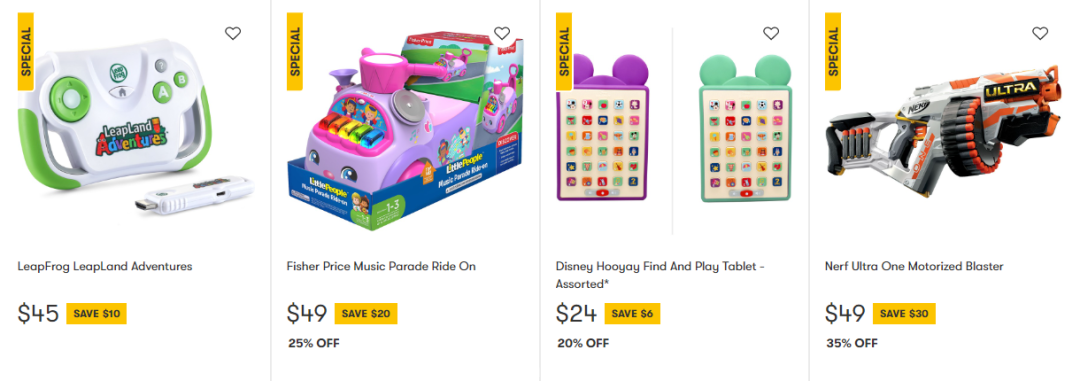The image size is (1080, 381).
Task: Select the $49 price of Nerf blaster
Action: 845,313
